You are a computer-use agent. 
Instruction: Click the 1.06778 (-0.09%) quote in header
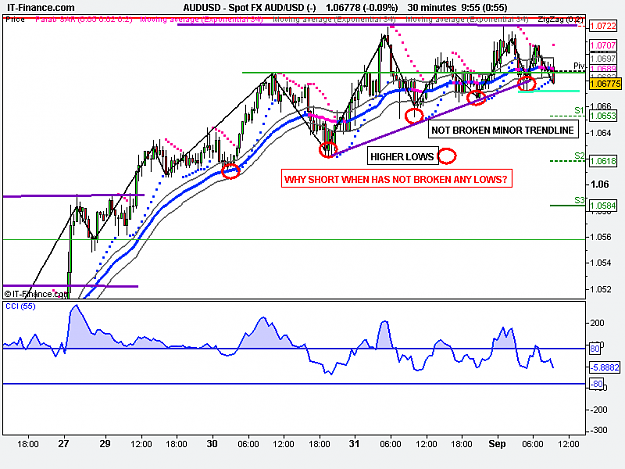(362, 8)
